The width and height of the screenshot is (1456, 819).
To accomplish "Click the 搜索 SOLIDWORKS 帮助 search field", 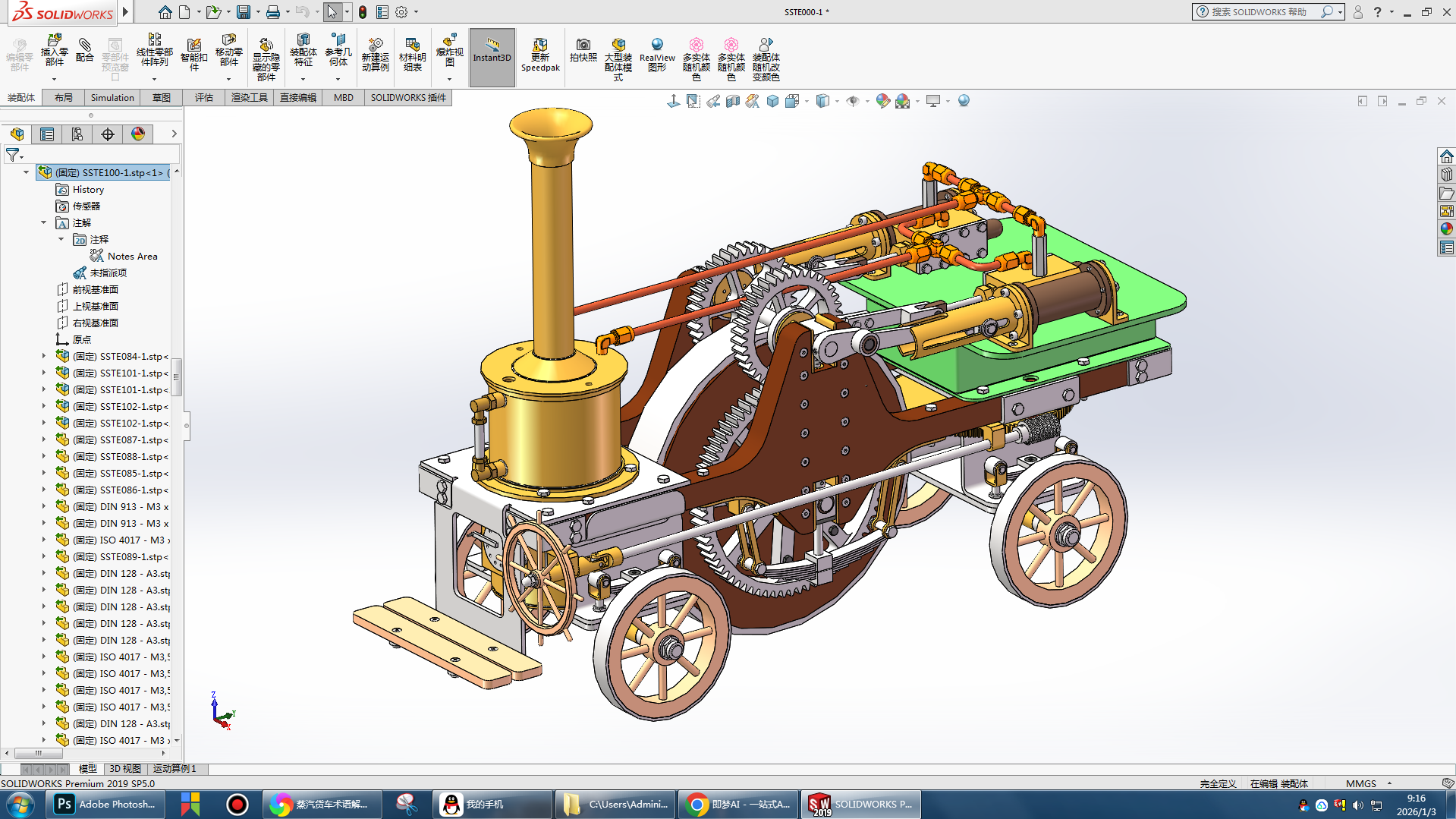I will coord(1259,12).
